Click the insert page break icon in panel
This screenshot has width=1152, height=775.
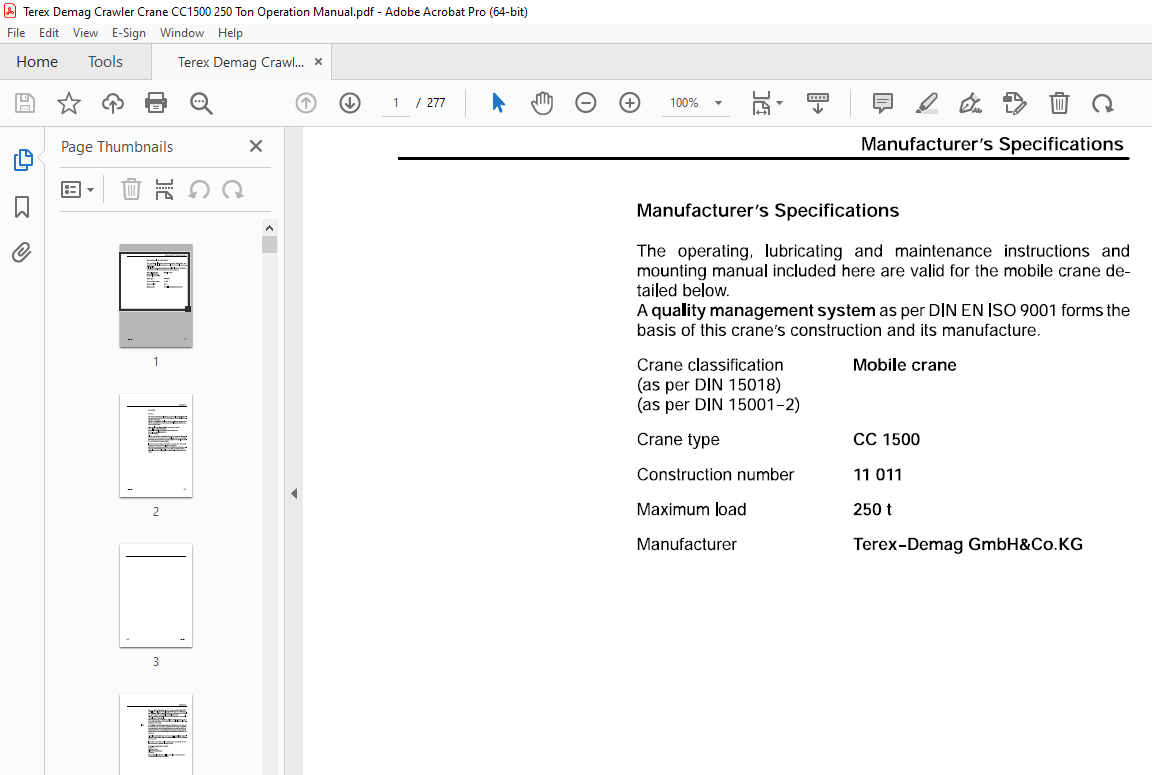click(165, 190)
